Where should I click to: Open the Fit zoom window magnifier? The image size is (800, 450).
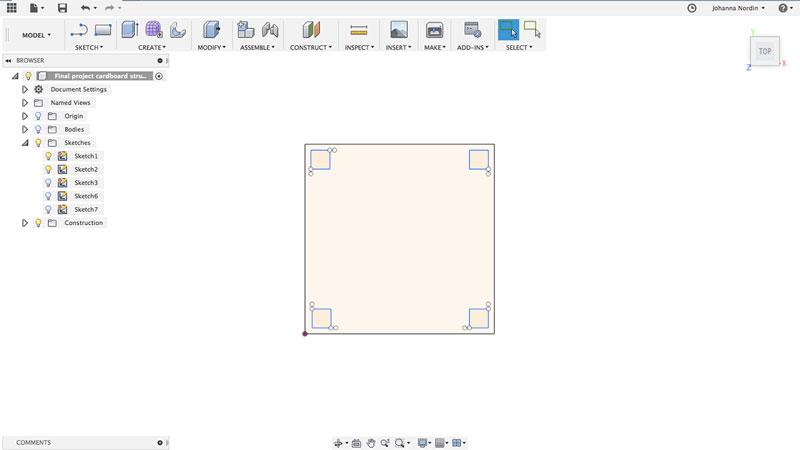tap(399, 443)
